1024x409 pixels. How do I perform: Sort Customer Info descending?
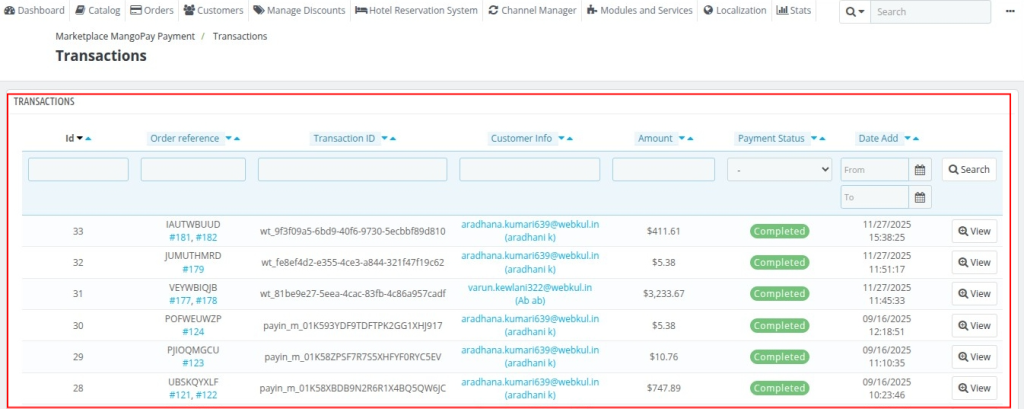pyautogui.click(x=561, y=139)
